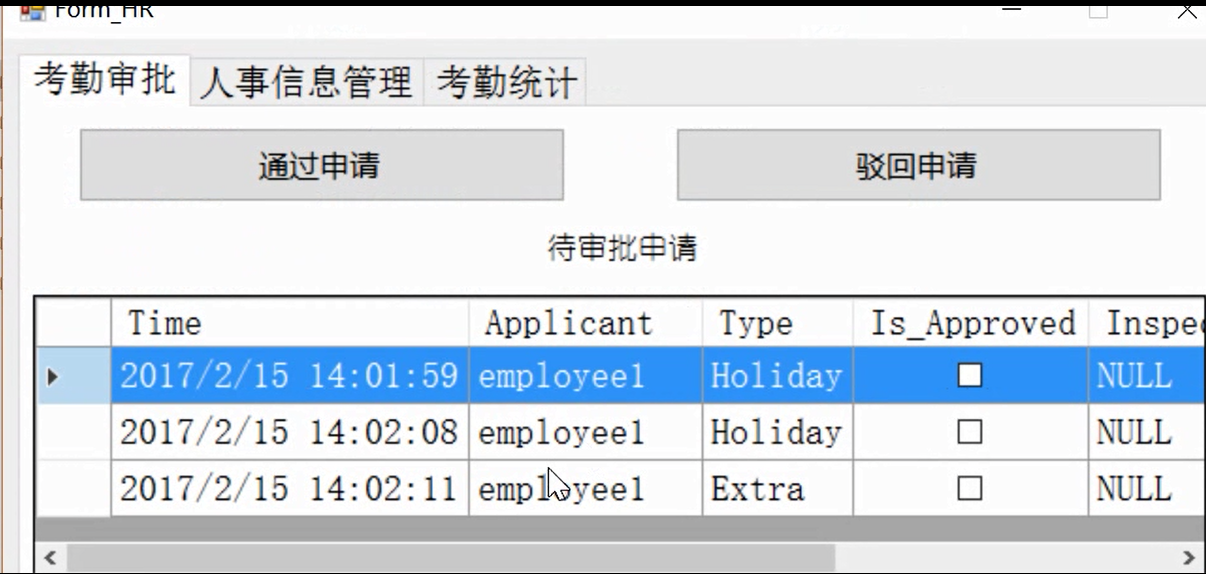
Task: Click the Applicant column header
Action: click(x=586, y=322)
